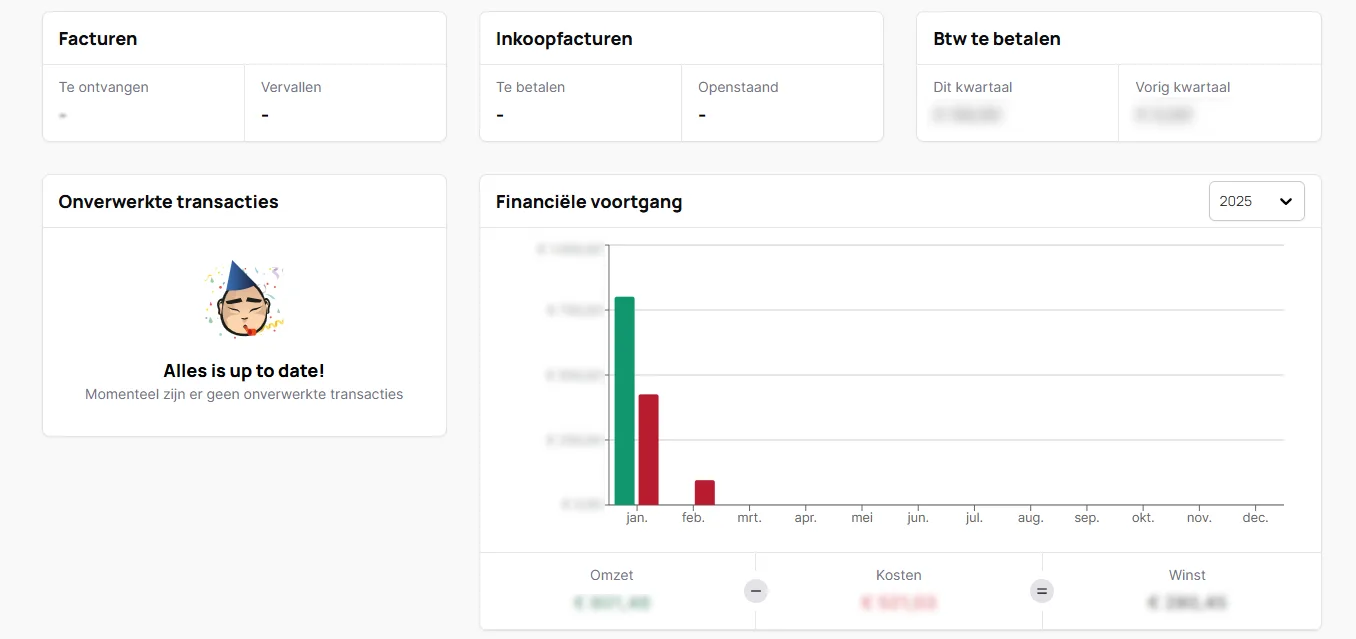Click the equals circle before Winst
Viewport: 1356px width, 639px height.
[x=1042, y=591]
